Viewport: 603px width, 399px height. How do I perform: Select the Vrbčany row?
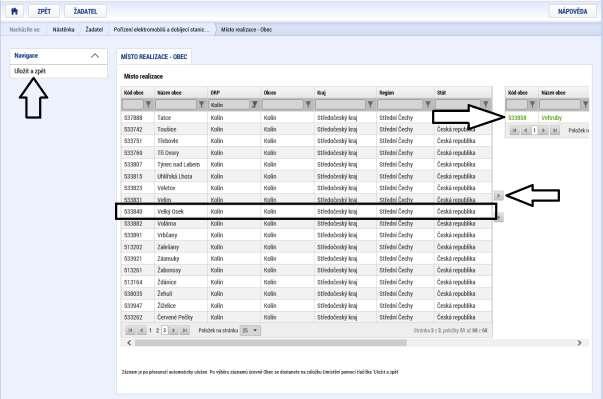click(x=306, y=235)
